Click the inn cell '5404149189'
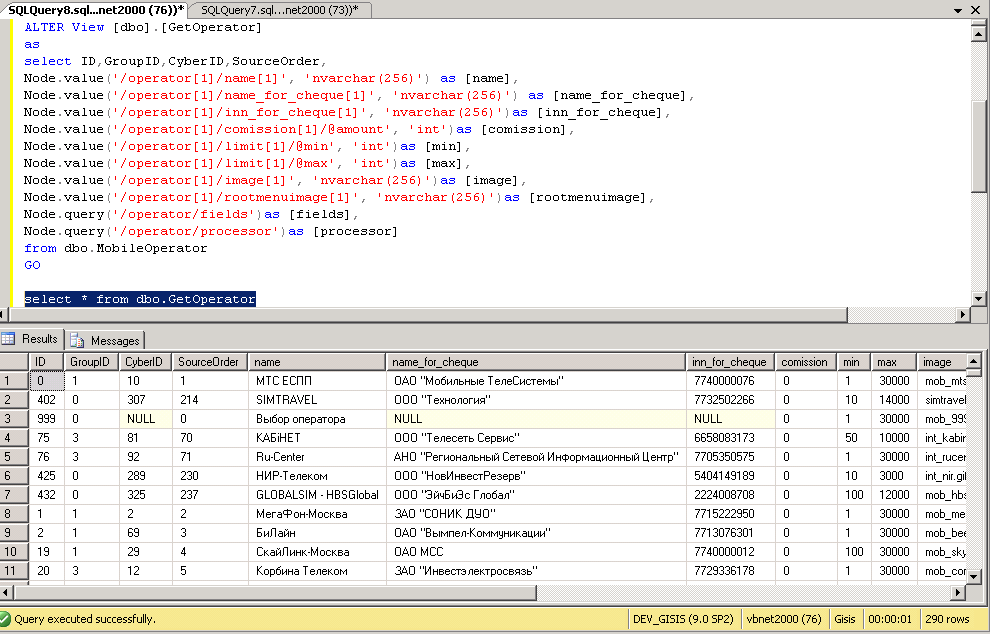 730,476
